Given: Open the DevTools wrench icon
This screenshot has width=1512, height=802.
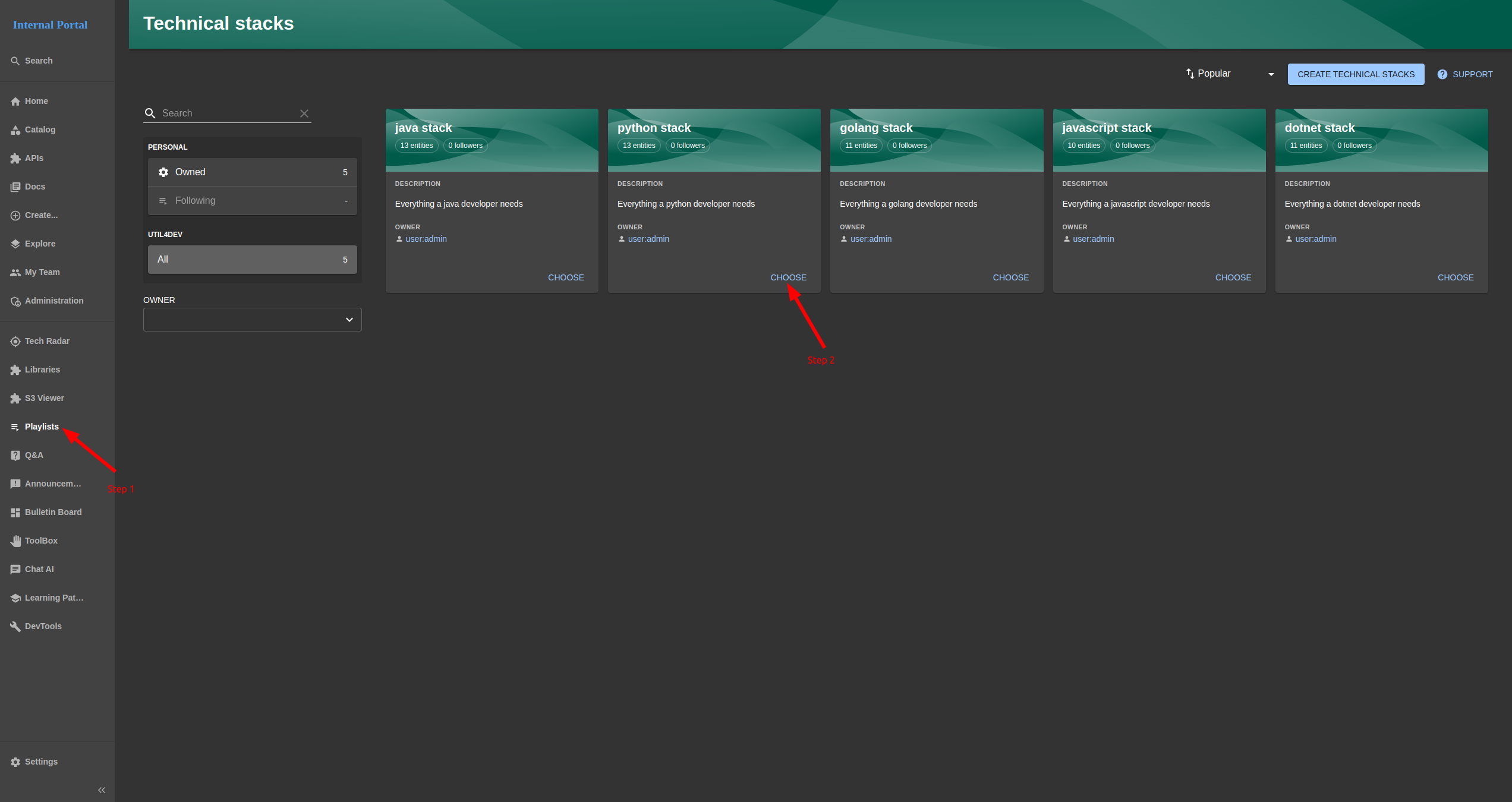Looking at the screenshot, I should tap(15, 626).
